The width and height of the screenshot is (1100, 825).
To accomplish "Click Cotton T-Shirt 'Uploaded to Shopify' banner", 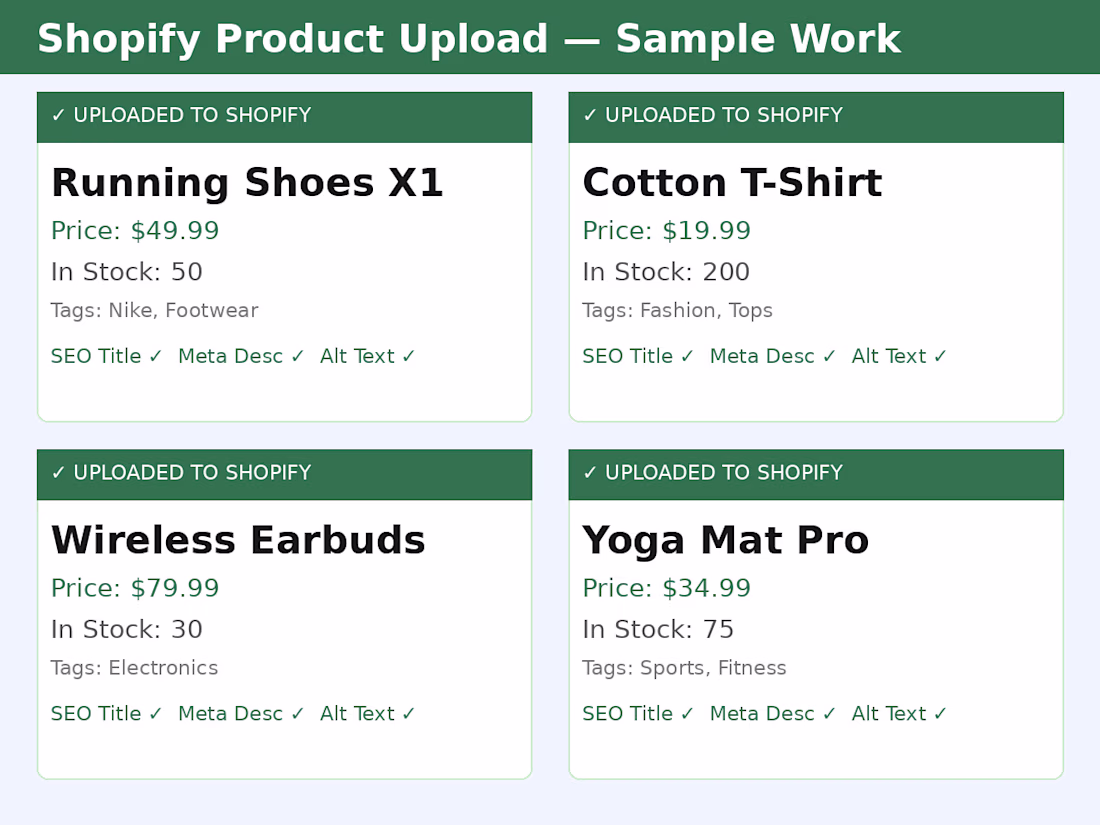I will click(x=815, y=116).
